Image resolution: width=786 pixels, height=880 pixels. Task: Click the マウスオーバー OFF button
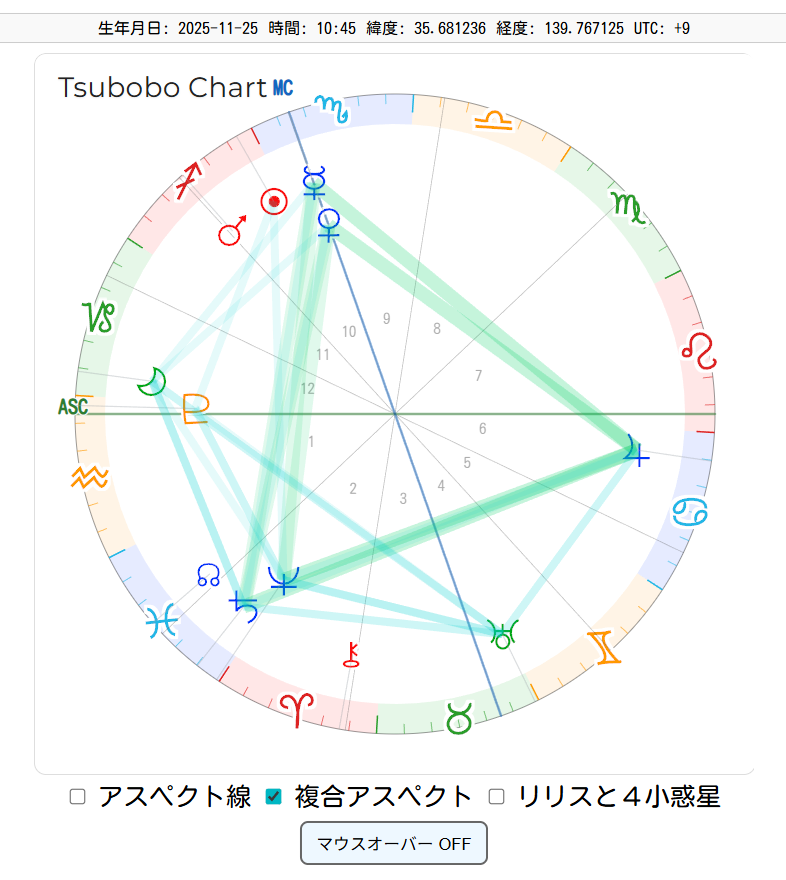point(393,843)
